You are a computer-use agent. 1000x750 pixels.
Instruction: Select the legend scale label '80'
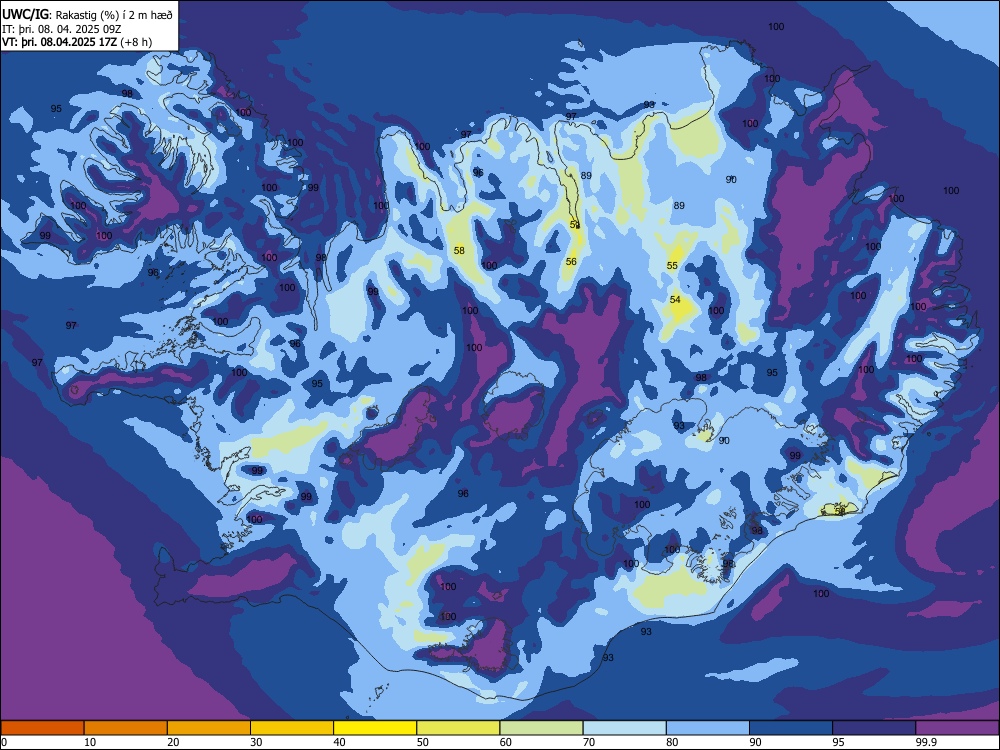pos(672,742)
